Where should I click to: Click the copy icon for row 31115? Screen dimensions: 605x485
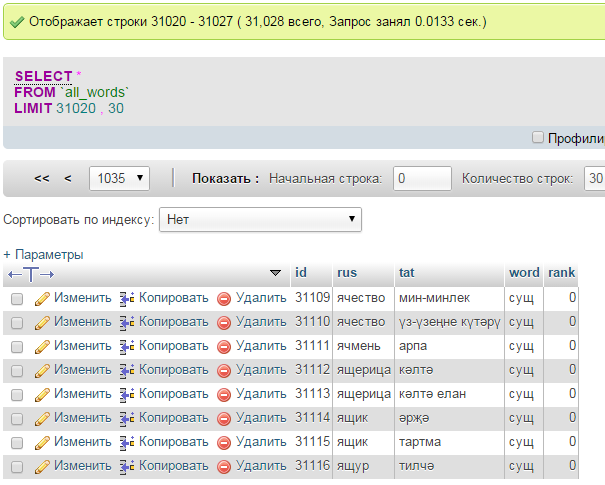(x=126, y=442)
